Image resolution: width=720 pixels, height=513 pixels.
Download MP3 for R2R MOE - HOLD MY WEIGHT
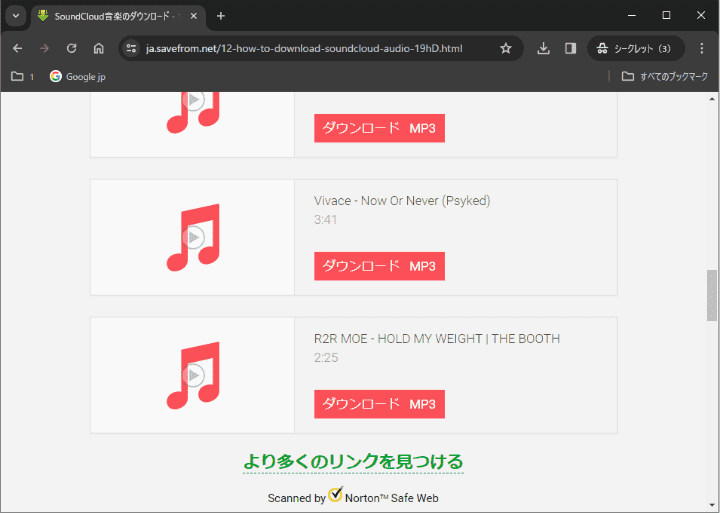click(x=379, y=404)
